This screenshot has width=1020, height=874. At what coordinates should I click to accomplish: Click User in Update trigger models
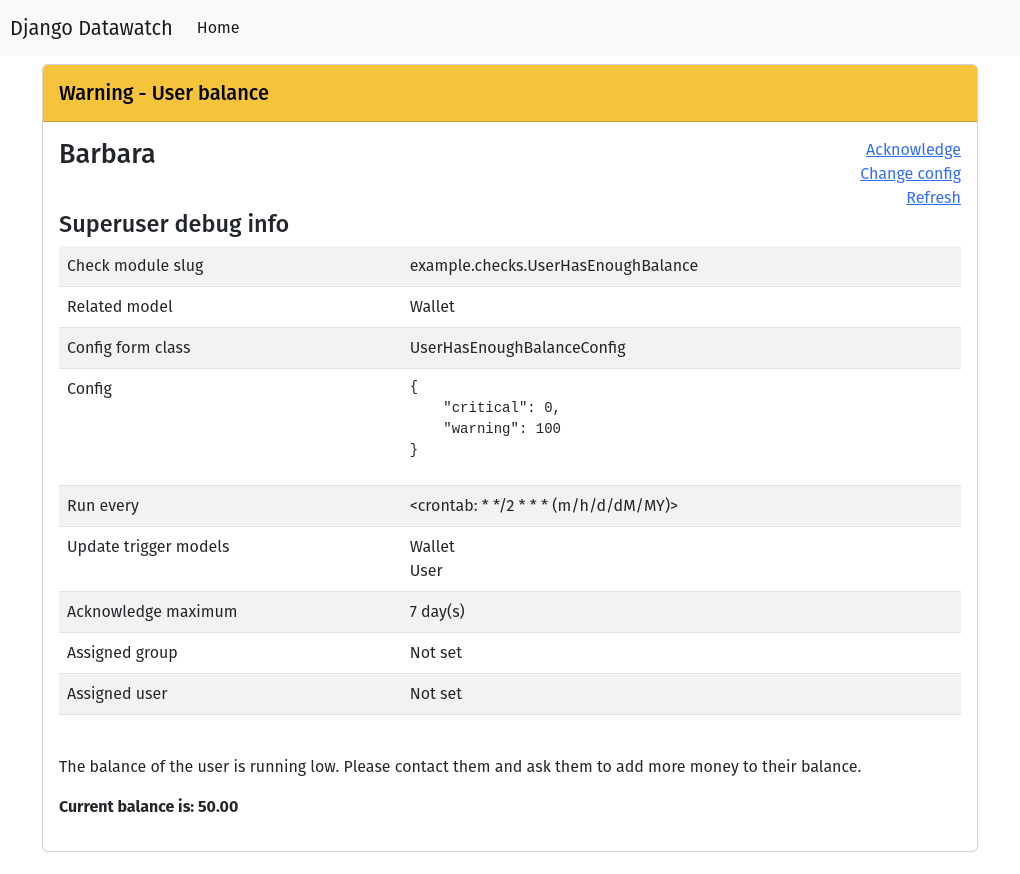426,571
